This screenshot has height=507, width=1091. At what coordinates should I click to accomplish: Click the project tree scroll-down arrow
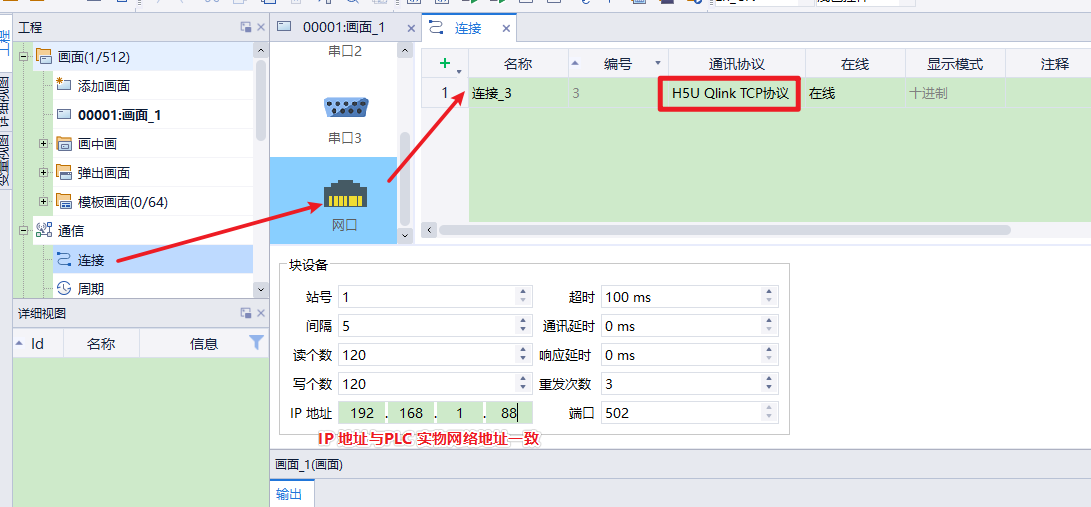click(261, 289)
